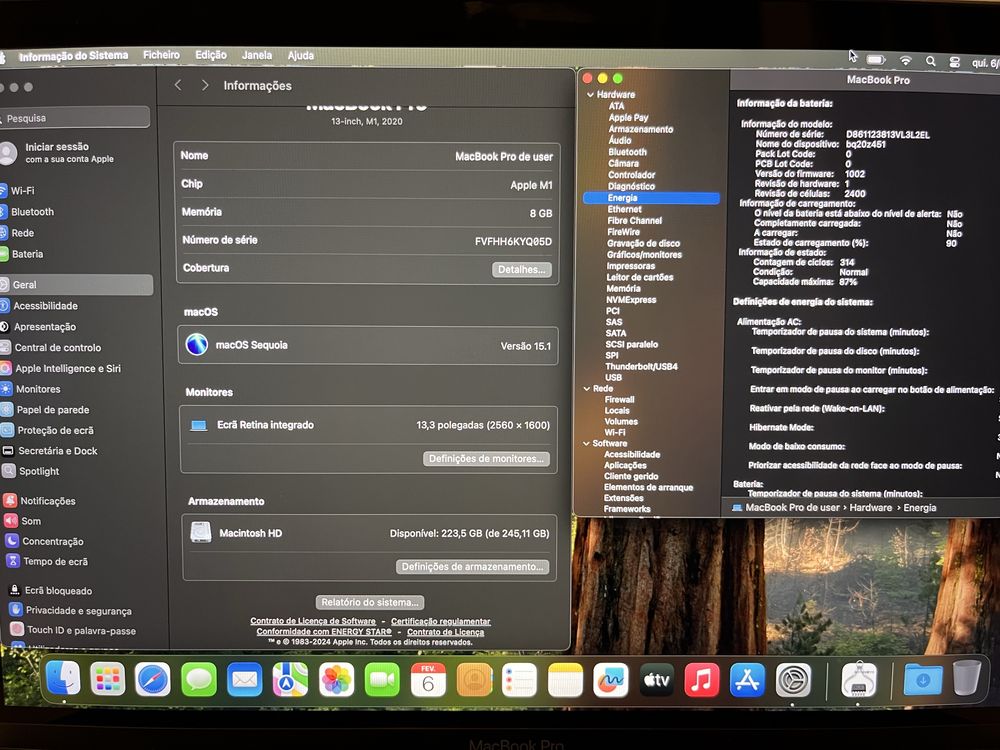Screen dimensions: 1000x750
Task: Open Music app in Dock
Action: point(702,680)
